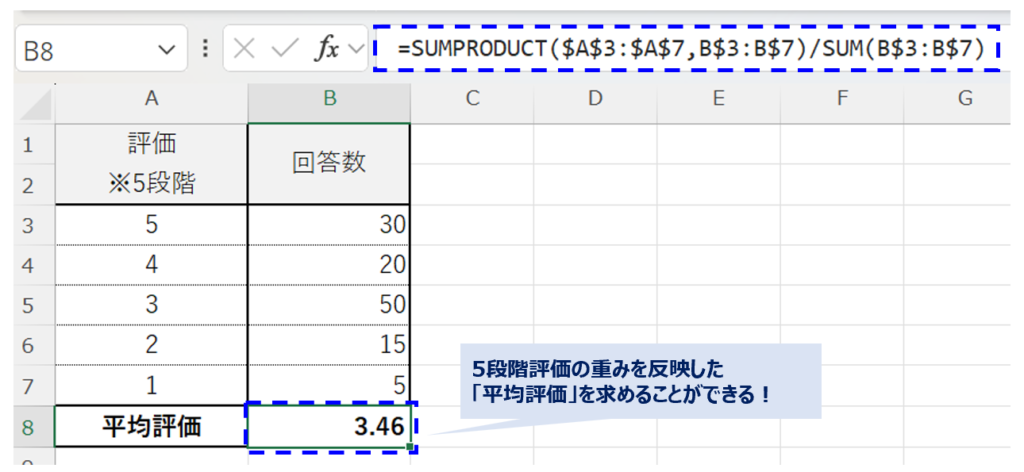1024x472 pixels.
Task: Select row 4 header
Action: pyautogui.click(x=34, y=265)
